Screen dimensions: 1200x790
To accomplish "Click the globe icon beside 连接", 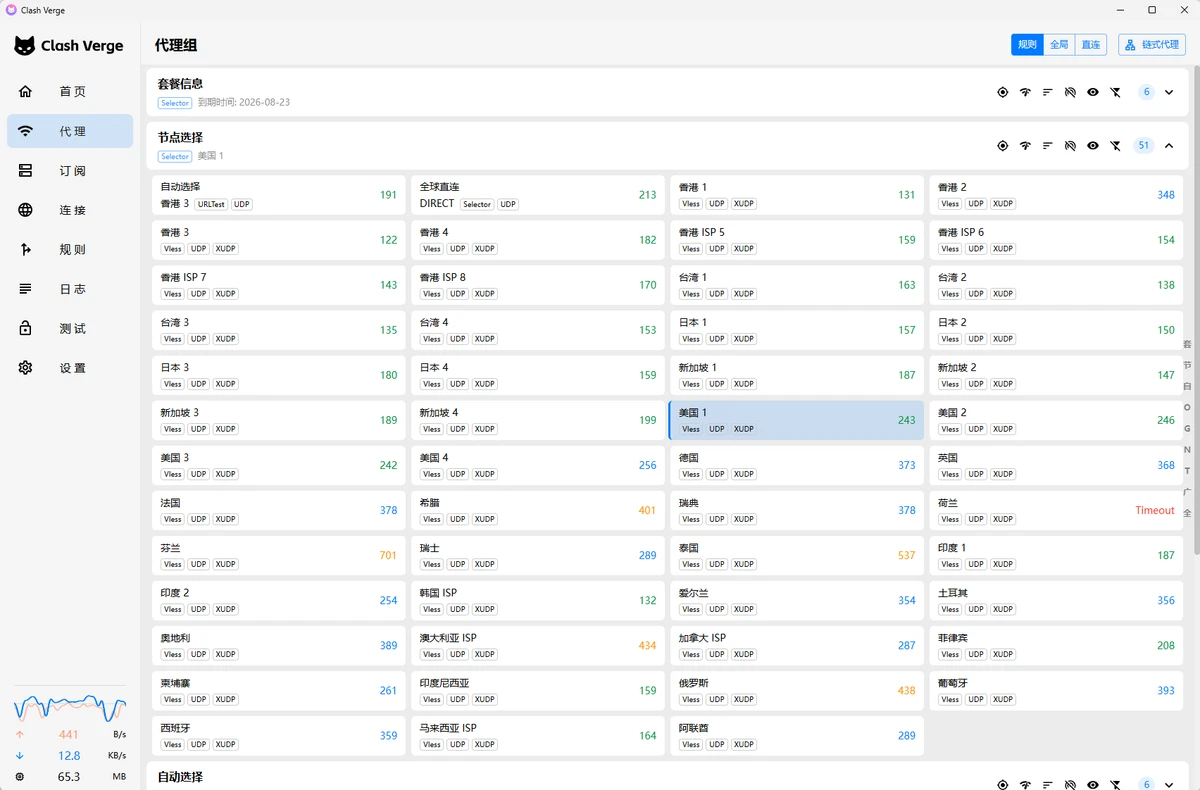I will click(x=26, y=210).
